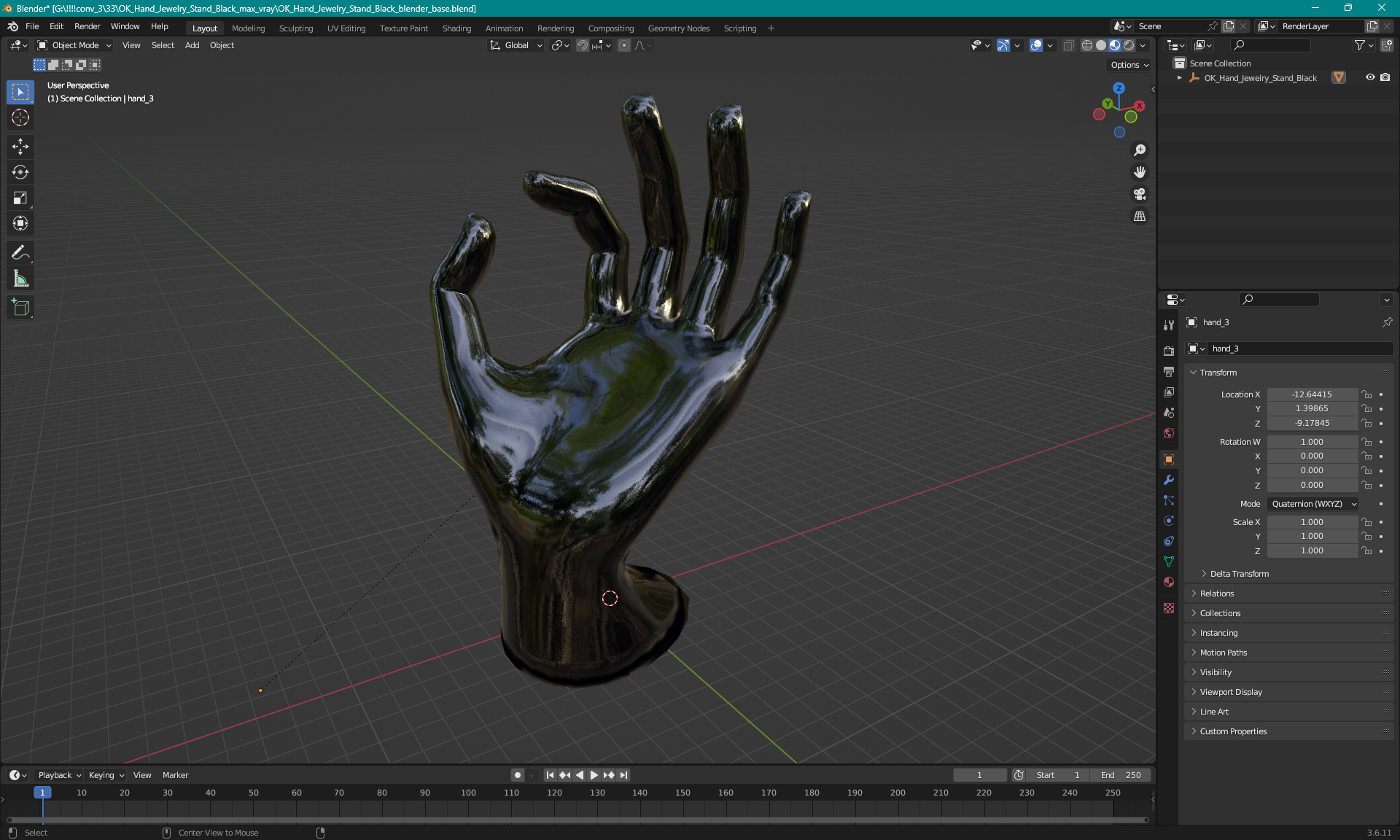Toggle Location X lock
Viewport: 1400px width, 840px height.
point(1366,394)
